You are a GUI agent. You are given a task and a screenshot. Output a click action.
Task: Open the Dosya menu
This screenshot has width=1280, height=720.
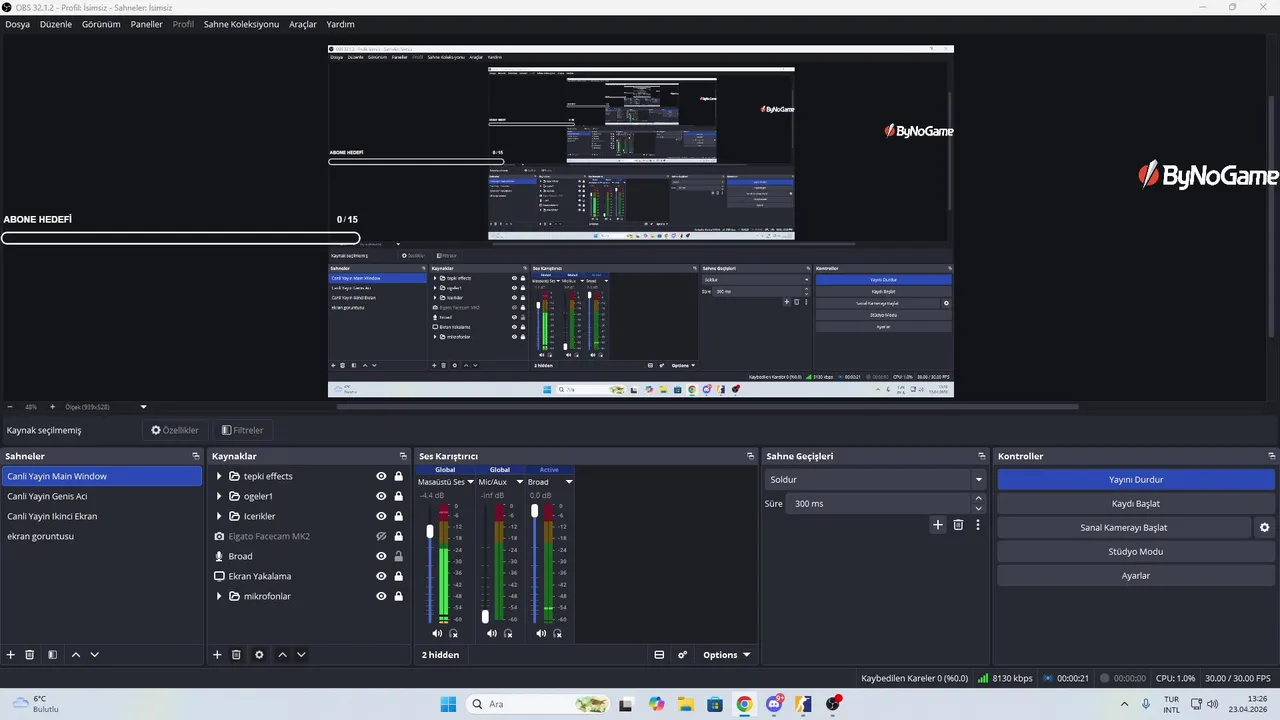(x=17, y=24)
